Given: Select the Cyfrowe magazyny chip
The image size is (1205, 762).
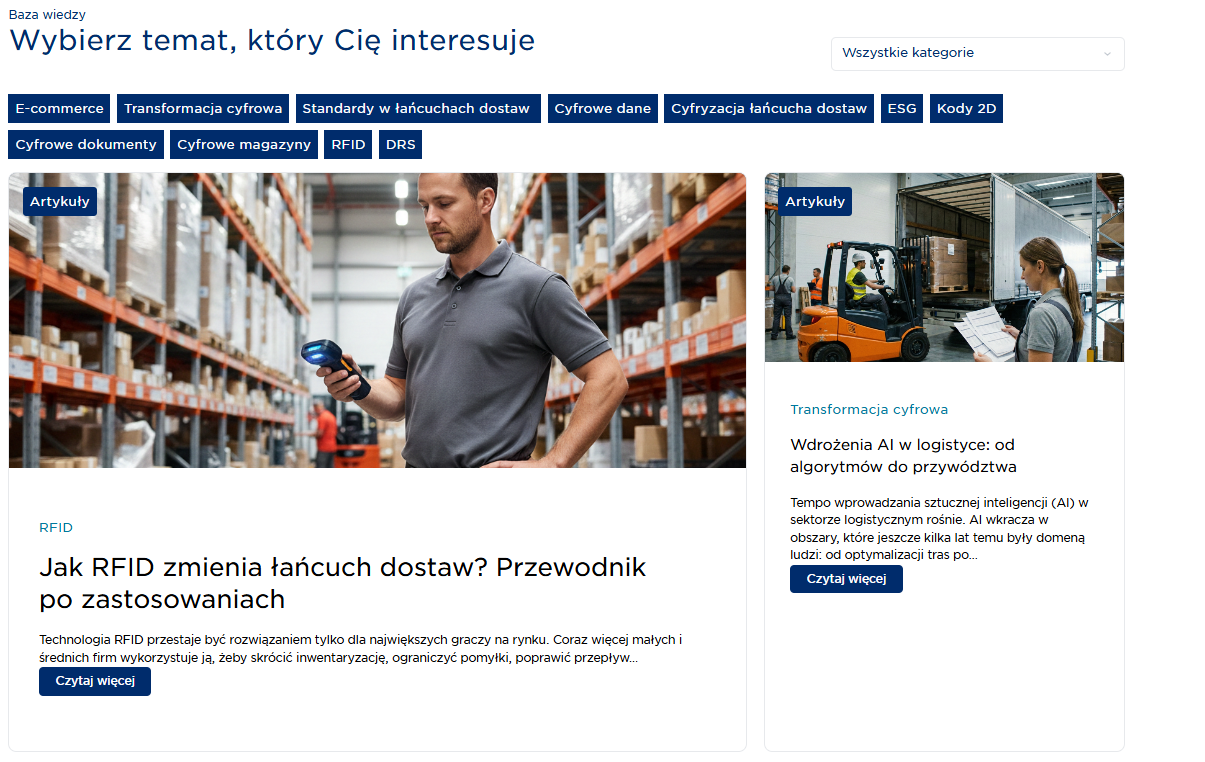Looking at the screenshot, I should coord(243,144).
